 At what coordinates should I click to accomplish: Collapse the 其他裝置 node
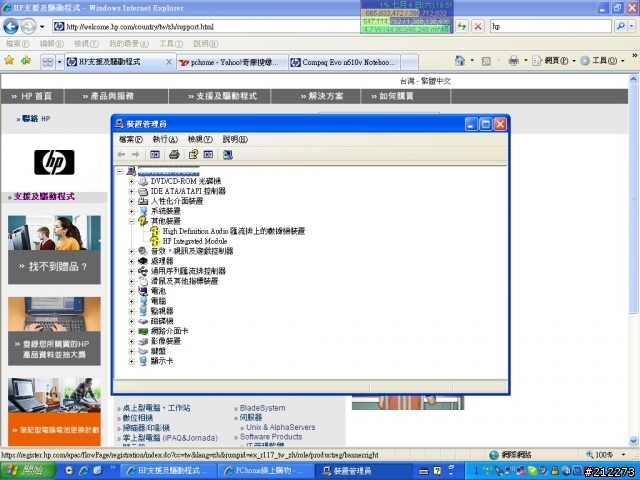131,221
